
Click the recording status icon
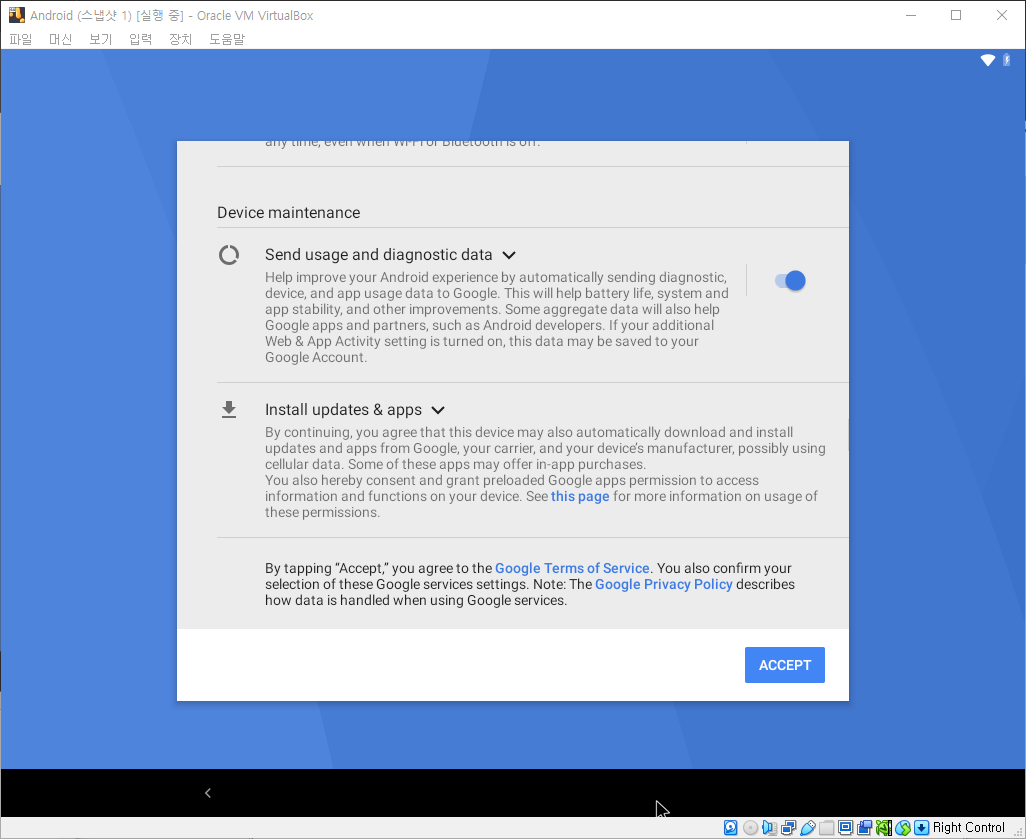[x=864, y=828]
